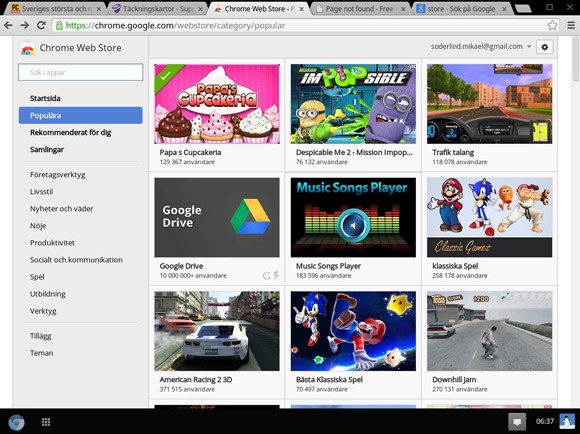This screenshot has width=580, height=434.
Task: Click the 06:37 clock in the tray
Action: [545, 421]
